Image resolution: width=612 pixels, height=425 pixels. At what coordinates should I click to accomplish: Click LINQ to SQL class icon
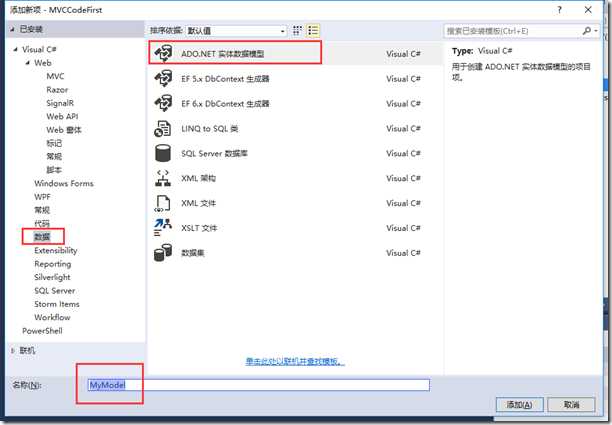coord(163,128)
